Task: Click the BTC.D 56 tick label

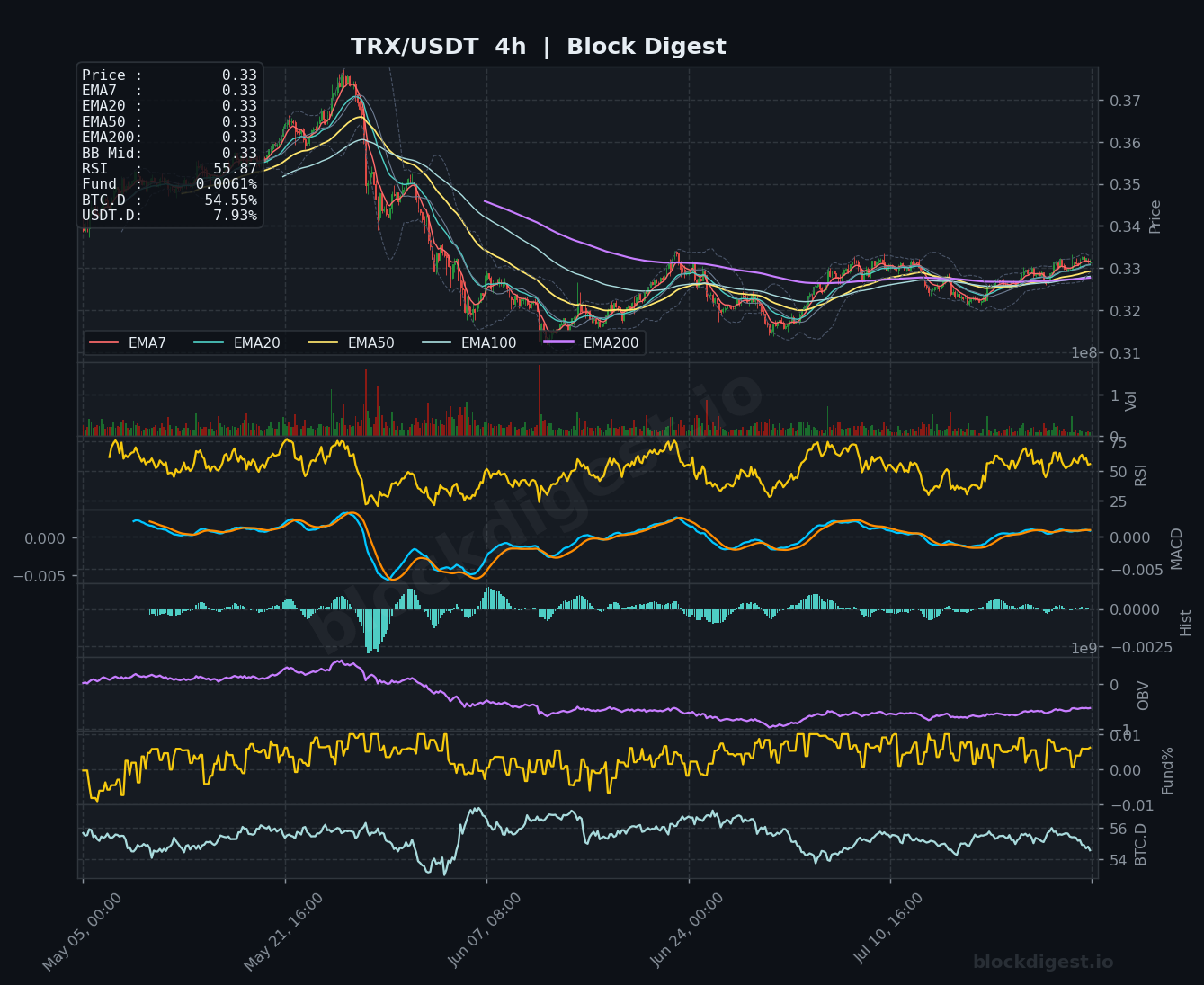Action: (1118, 829)
